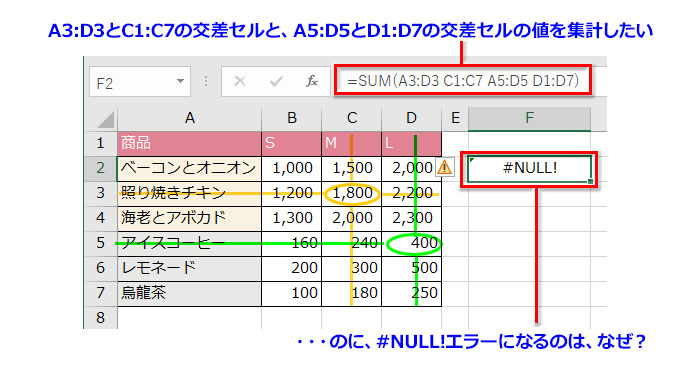The width and height of the screenshot is (700, 367).
Task: Click cell with value 2,200
Action: [412, 193]
